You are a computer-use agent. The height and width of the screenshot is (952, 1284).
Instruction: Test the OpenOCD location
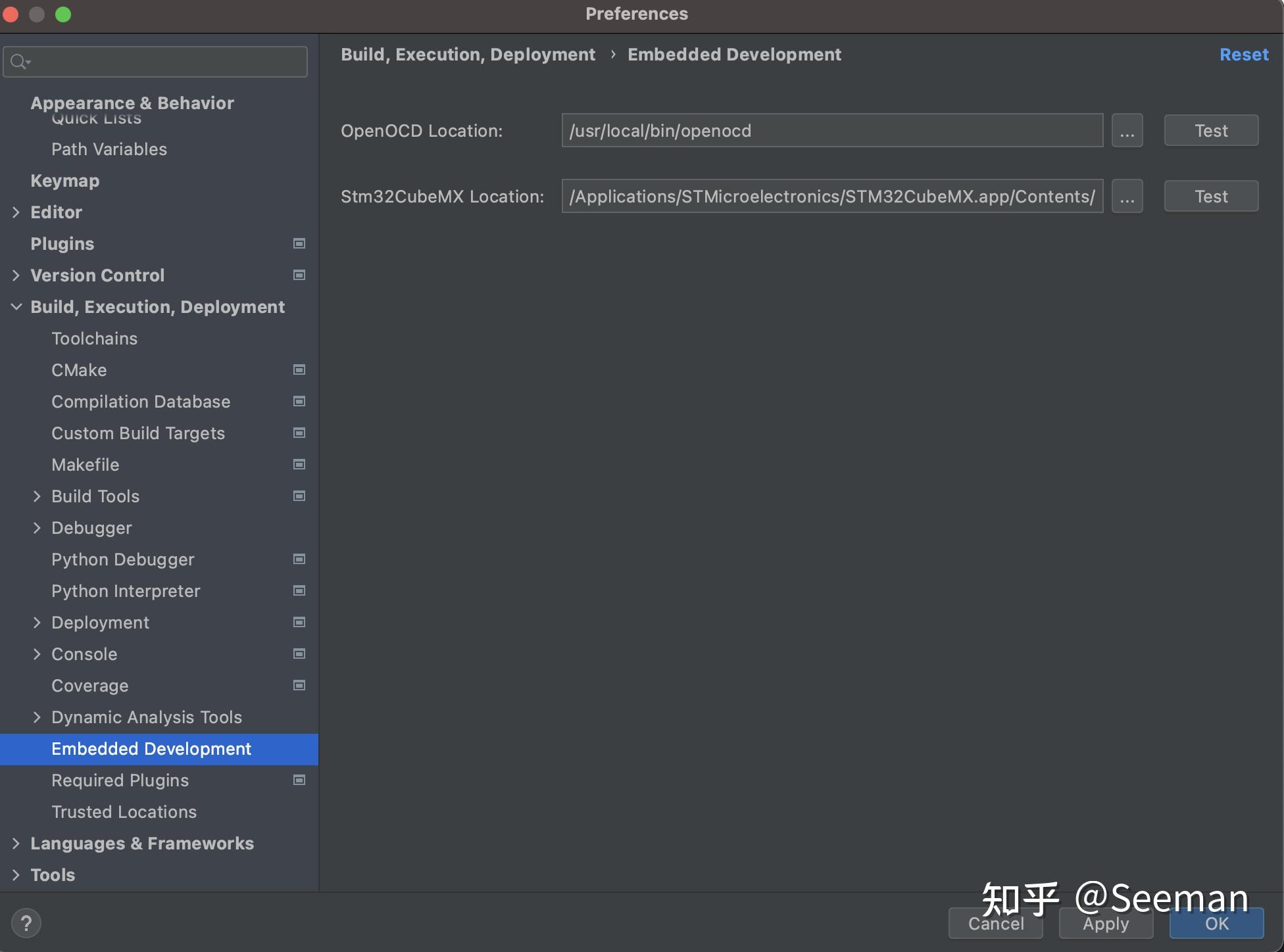tap(1211, 131)
